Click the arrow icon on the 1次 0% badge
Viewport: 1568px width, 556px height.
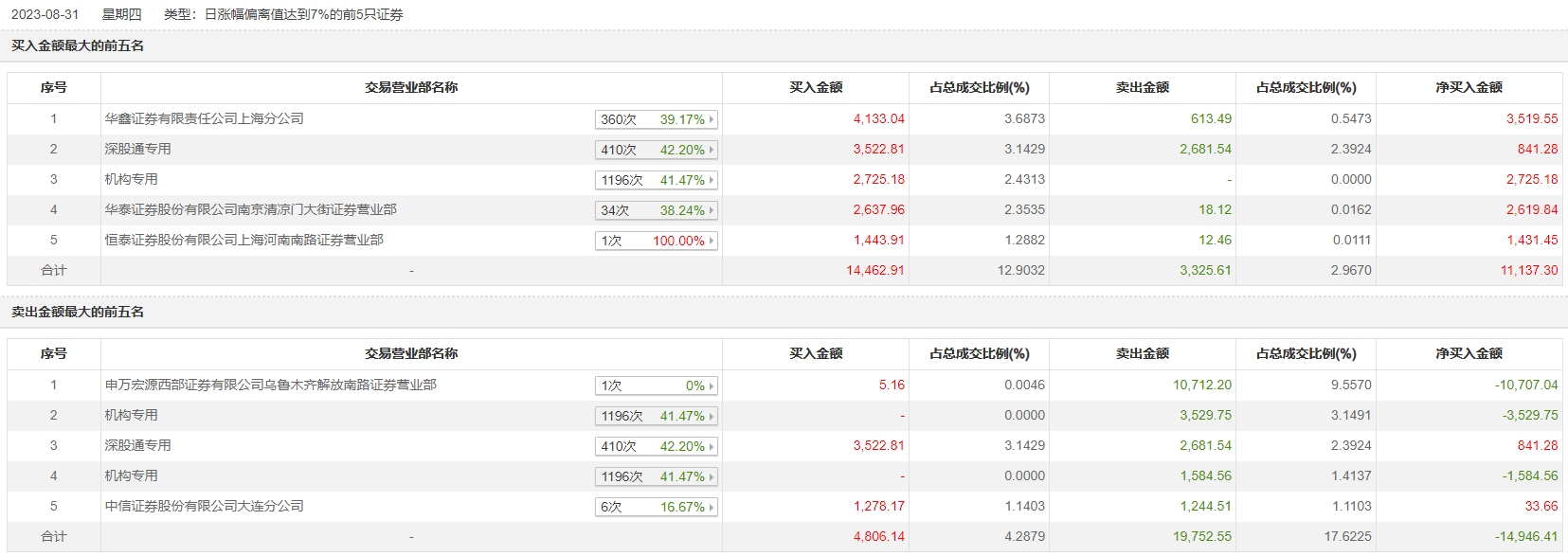pos(712,386)
